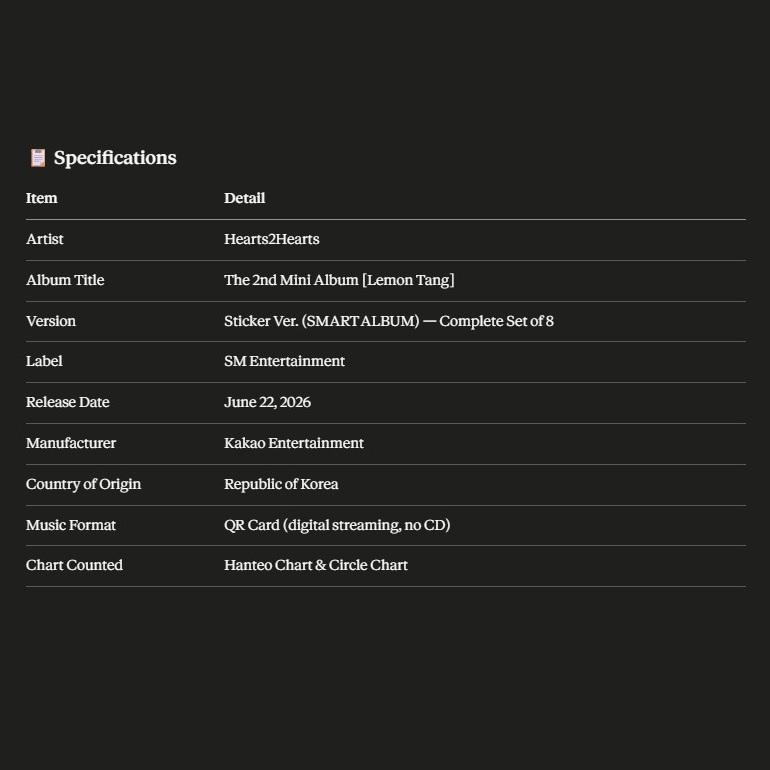Select the Sticker Ver. SMART ALBUM detail
The image size is (770, 770).
click(389, 321)
